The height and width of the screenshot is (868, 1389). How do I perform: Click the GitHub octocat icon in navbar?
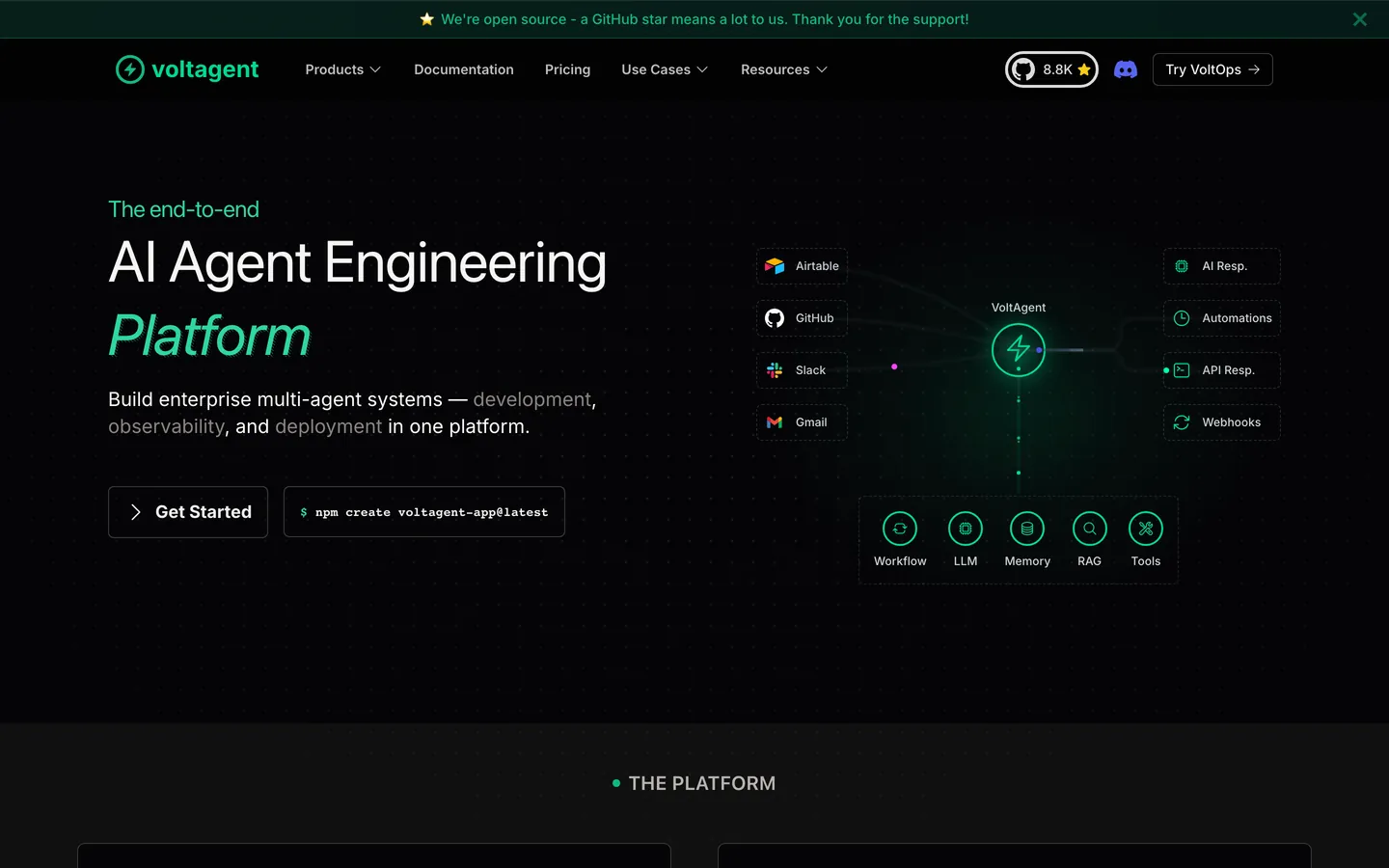click(1023, 69)
